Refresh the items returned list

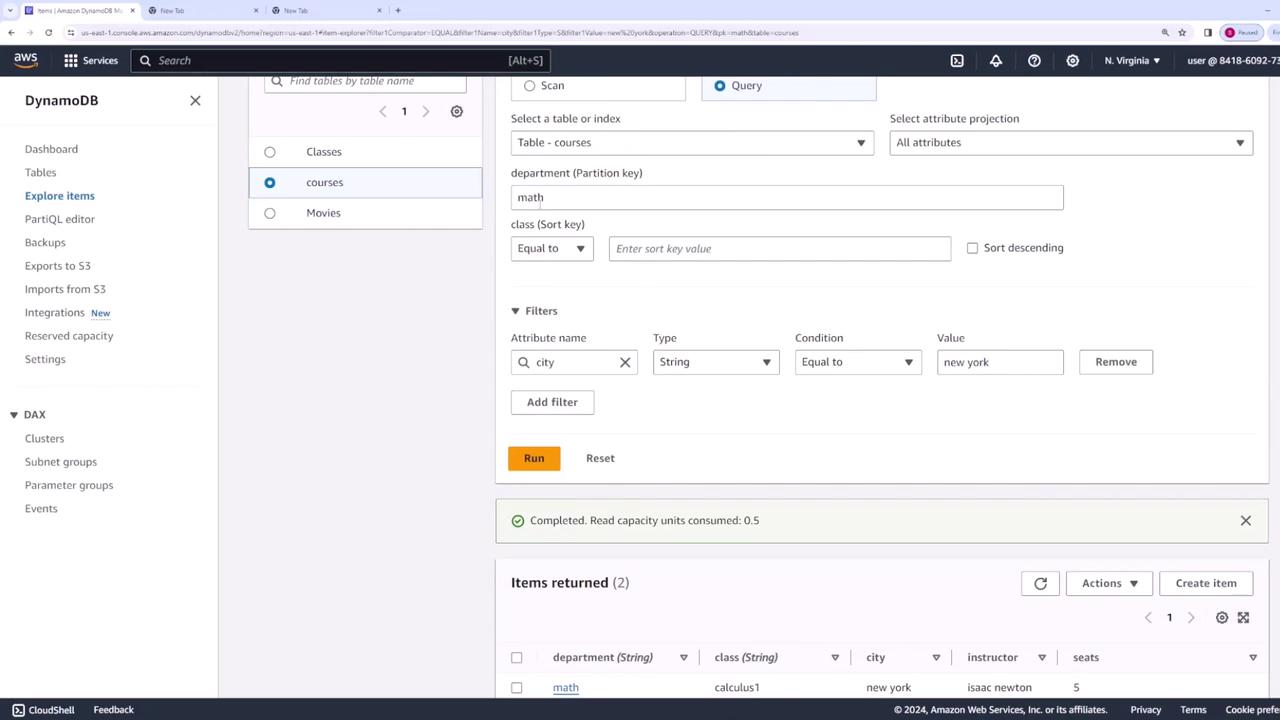1040,583
